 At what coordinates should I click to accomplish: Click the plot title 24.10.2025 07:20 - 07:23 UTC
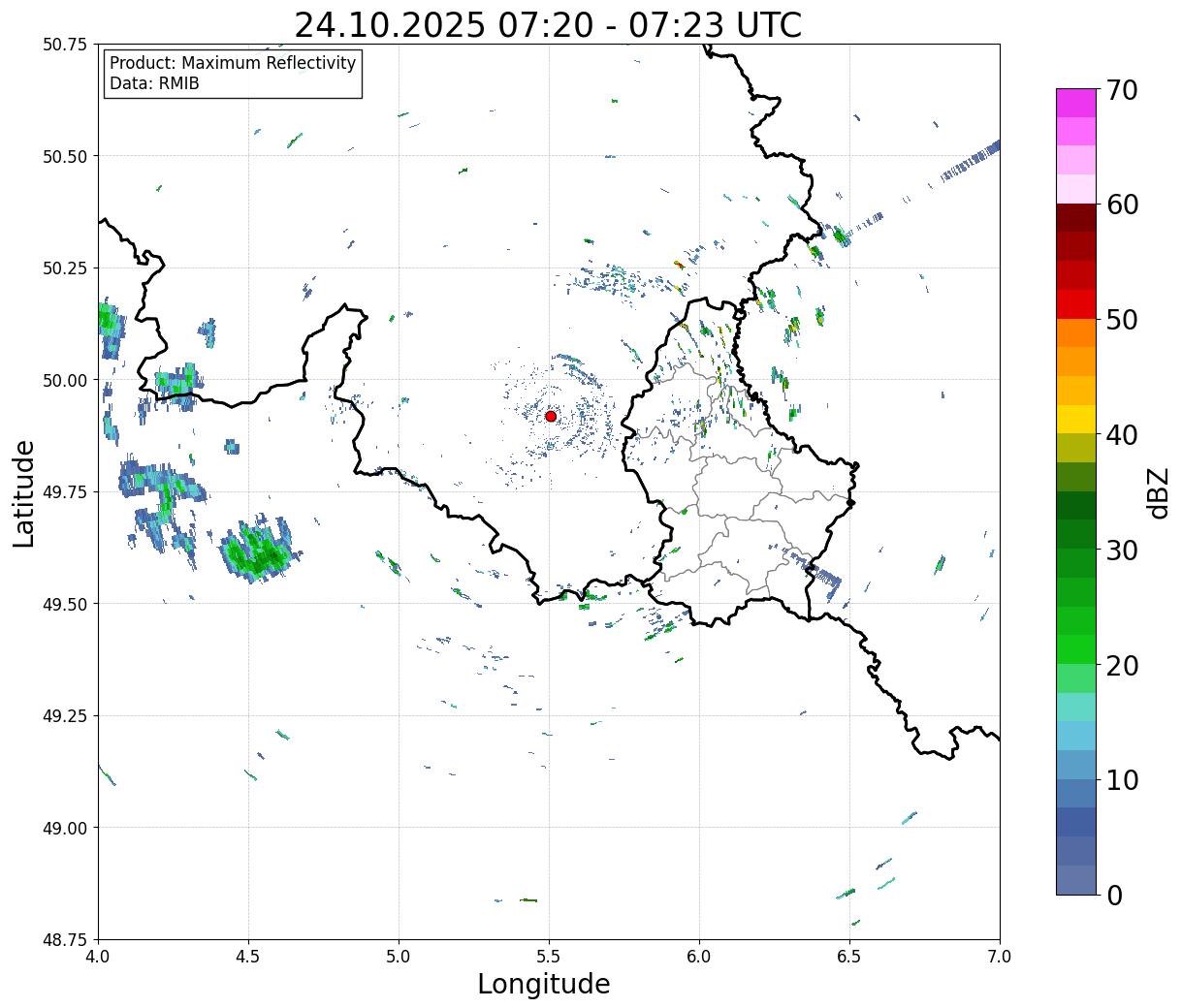click(x=548, y=24)
